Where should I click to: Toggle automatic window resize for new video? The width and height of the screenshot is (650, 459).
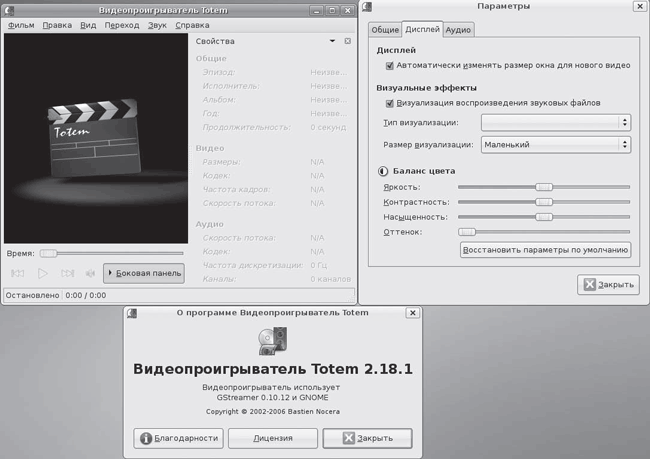pos(389,66)
